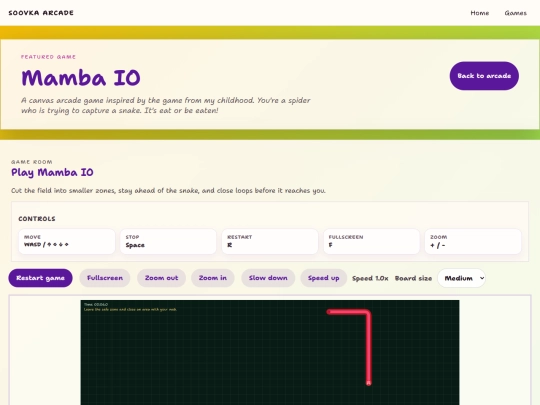540x405 pixels.
Task: Open the Board size Medium dropdown
Action: (461, 278)
